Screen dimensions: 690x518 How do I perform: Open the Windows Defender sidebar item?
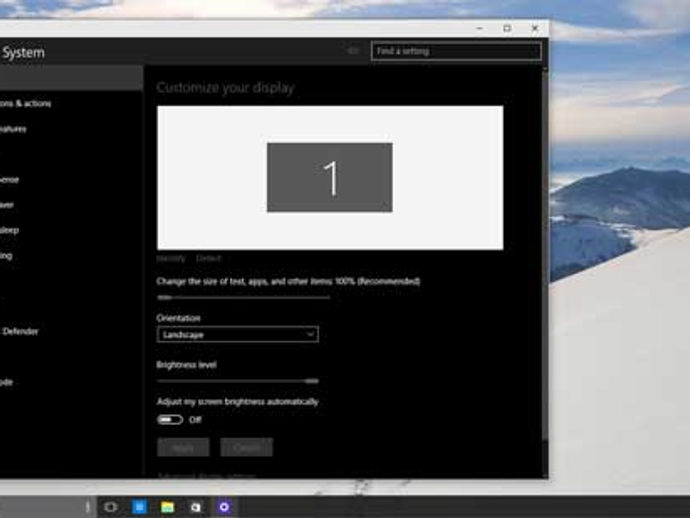[19, 331]
